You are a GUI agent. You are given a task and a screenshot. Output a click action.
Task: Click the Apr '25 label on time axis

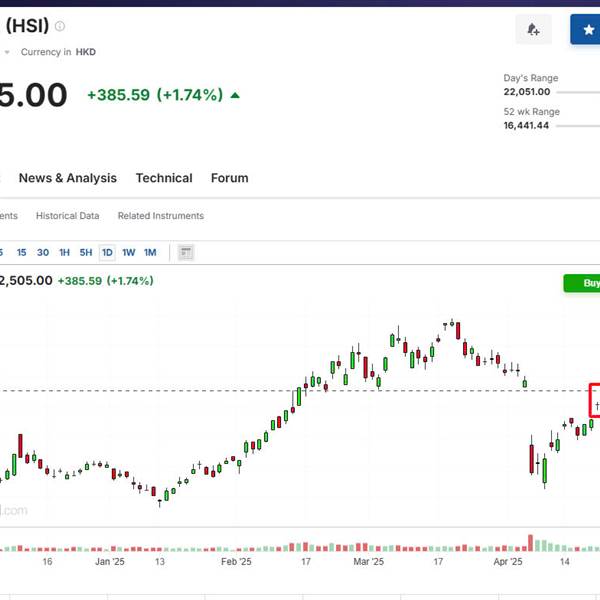pyautogui.click(x=508, y=562)
